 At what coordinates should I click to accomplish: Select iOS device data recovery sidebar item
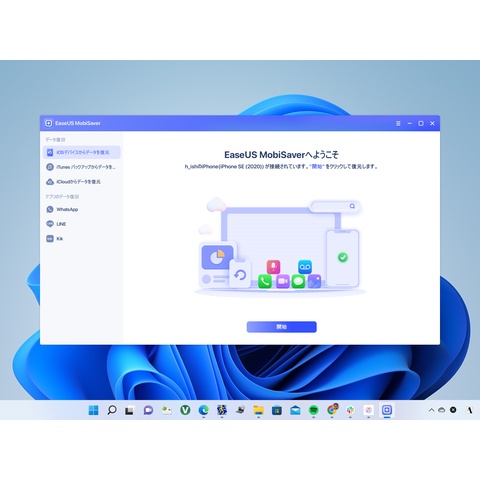[x=82, y=152]
